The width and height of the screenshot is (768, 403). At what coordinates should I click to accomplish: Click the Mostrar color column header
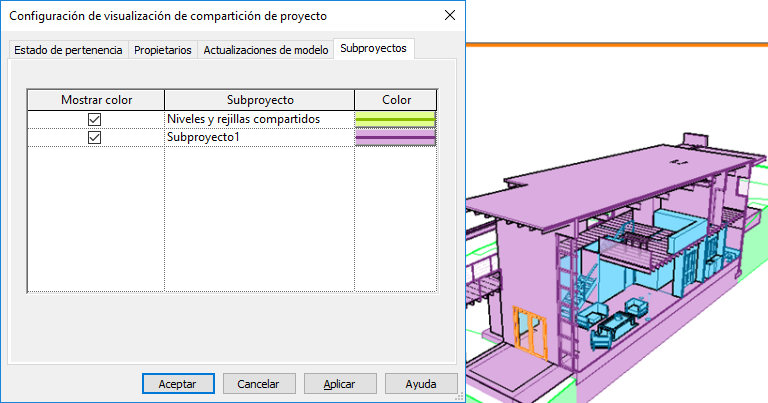pyautogui.click(x=96, y=100)
